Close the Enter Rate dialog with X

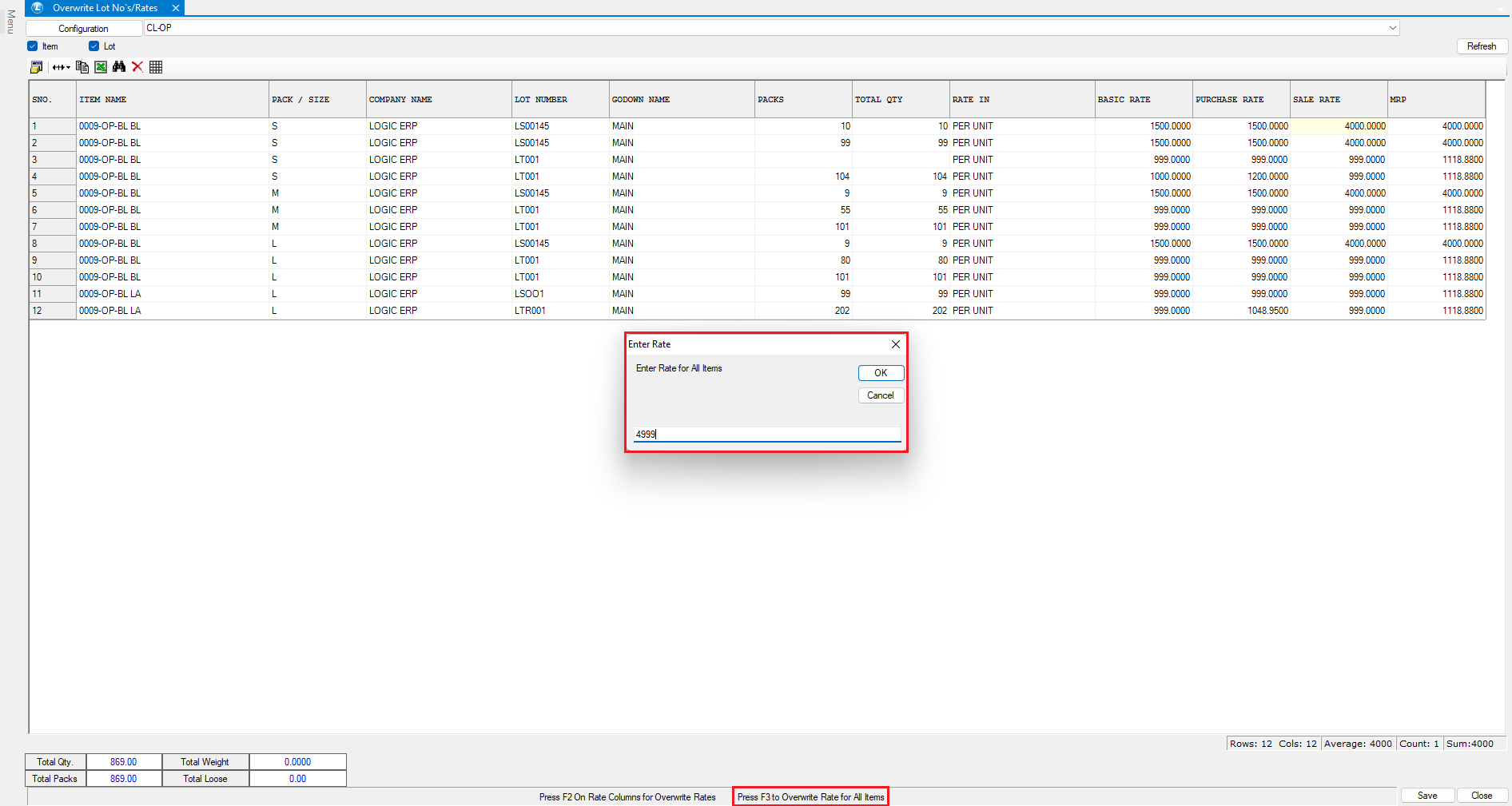pyautogui.click(x=895, y=344)
